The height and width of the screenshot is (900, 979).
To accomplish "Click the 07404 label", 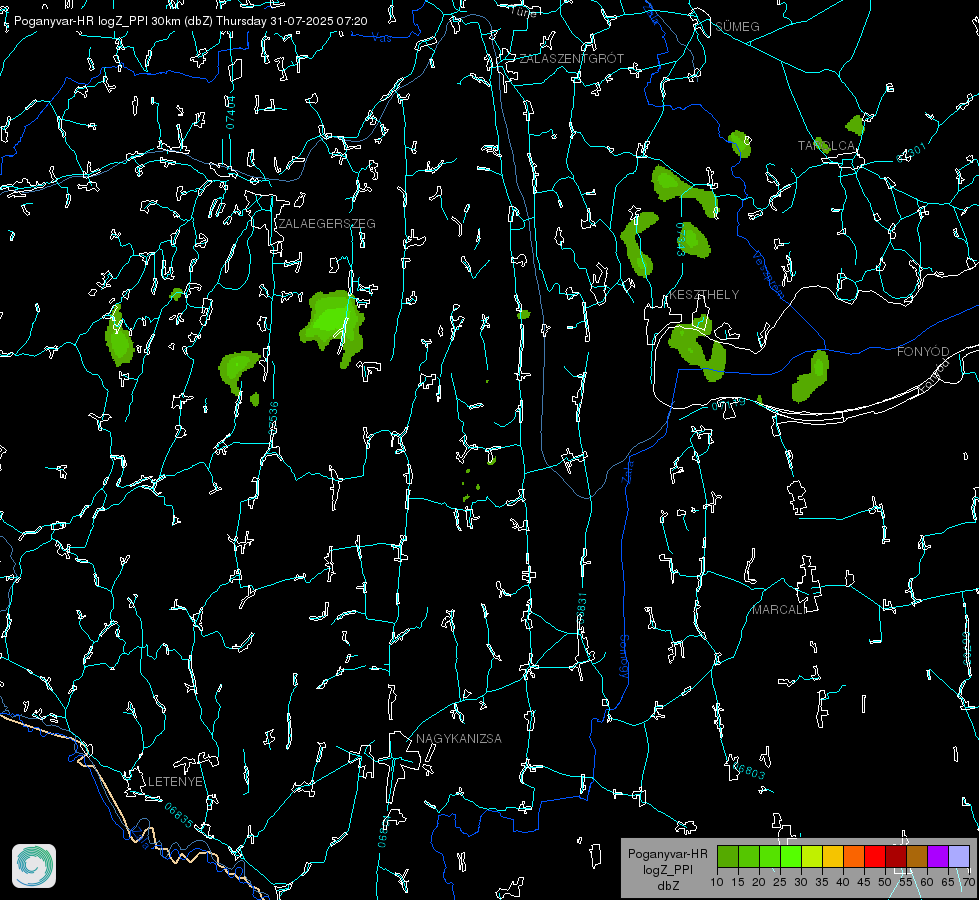I will [230, 113].
